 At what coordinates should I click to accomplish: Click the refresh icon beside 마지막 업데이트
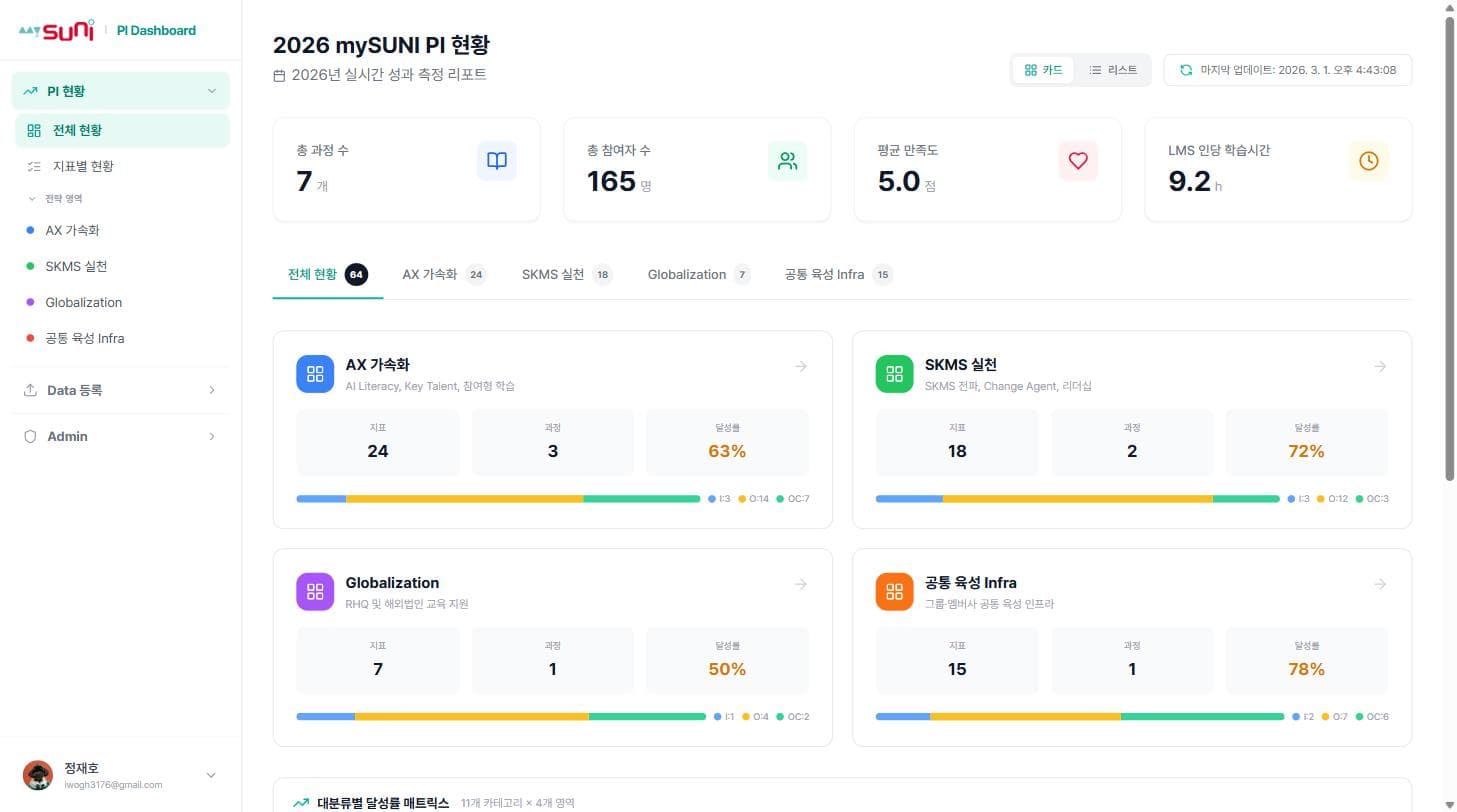[x=1186, y=70]
